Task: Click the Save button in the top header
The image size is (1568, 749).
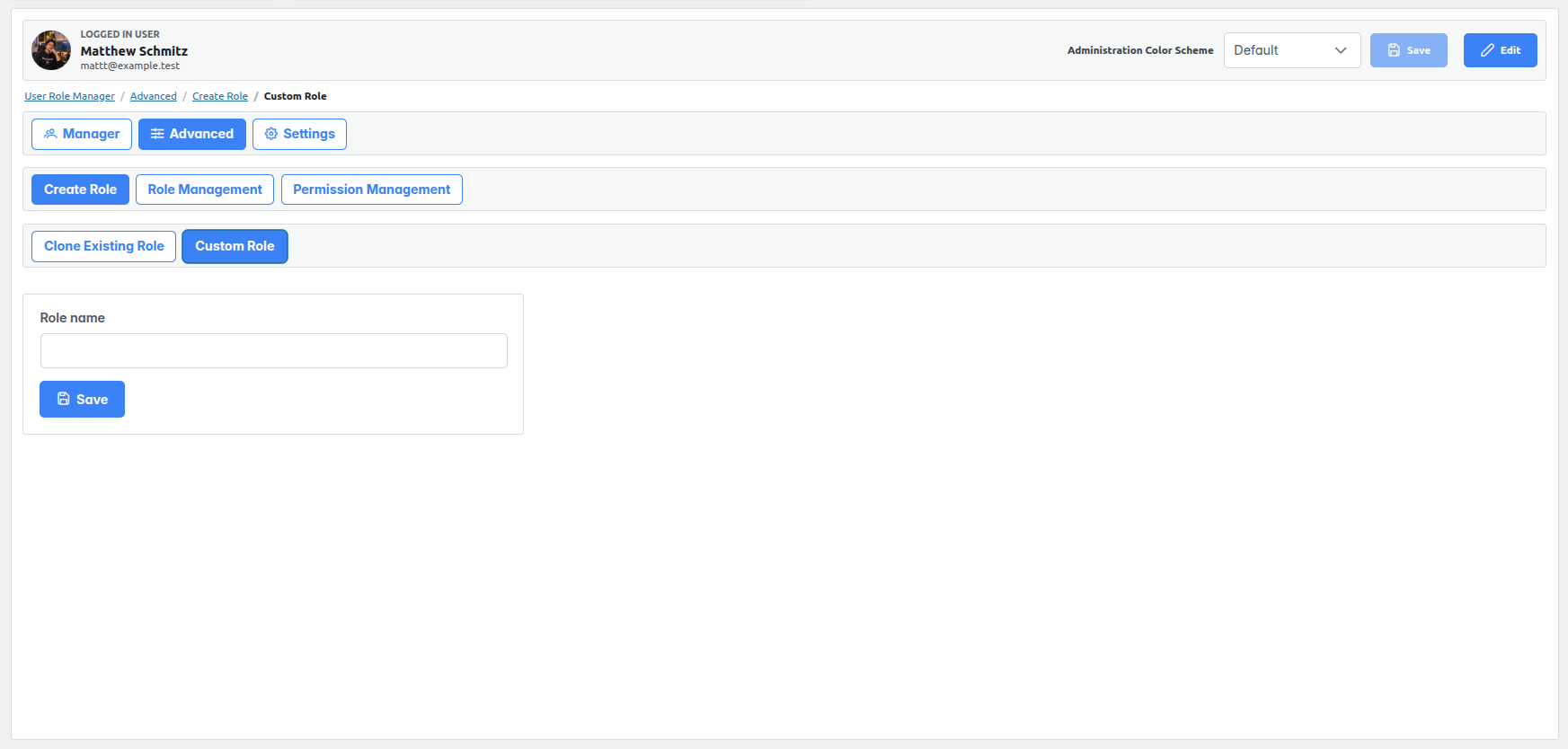Action: (1408, 50)
